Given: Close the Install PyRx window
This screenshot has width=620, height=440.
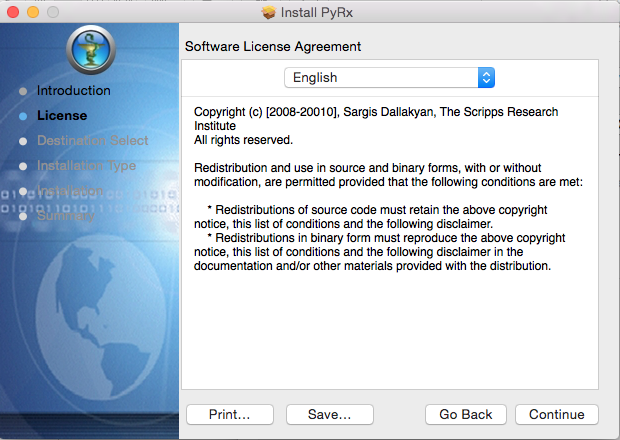Looking at the screenshot, I should point(13,12).
